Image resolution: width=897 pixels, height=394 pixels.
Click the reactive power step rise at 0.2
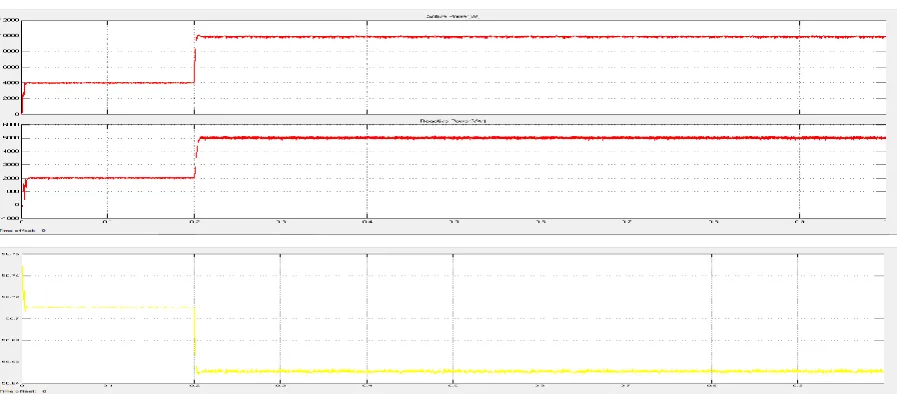(x=196, y=157)
